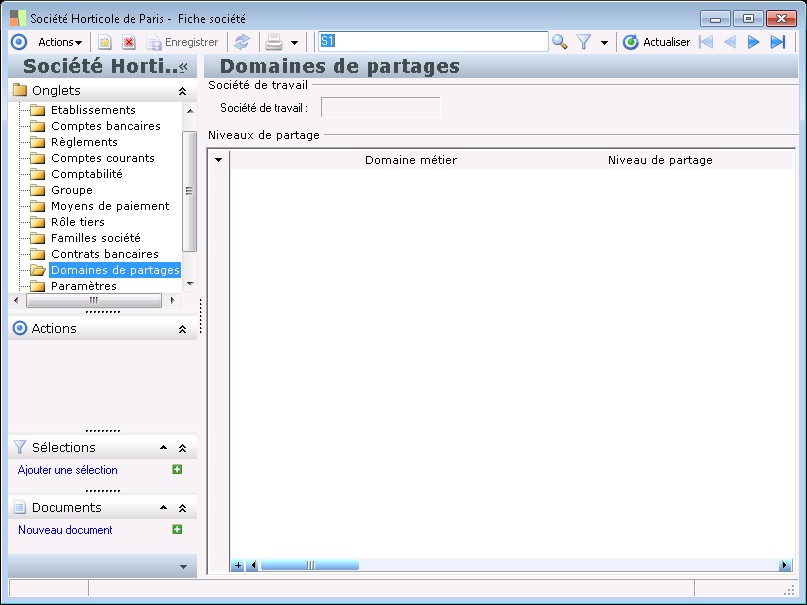Click the Sélections panel up arrow
Image resolution: width=807 pixels, height=605 pixels.
click(164, 448)
